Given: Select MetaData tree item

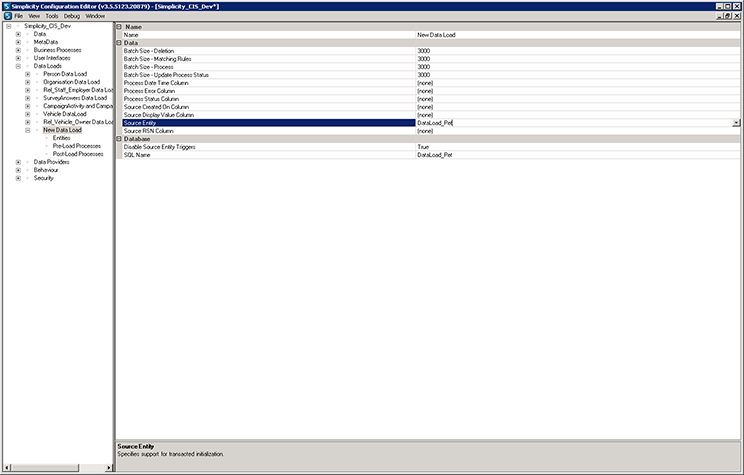Looking at the screenshot, I should [x=46, y=42].
